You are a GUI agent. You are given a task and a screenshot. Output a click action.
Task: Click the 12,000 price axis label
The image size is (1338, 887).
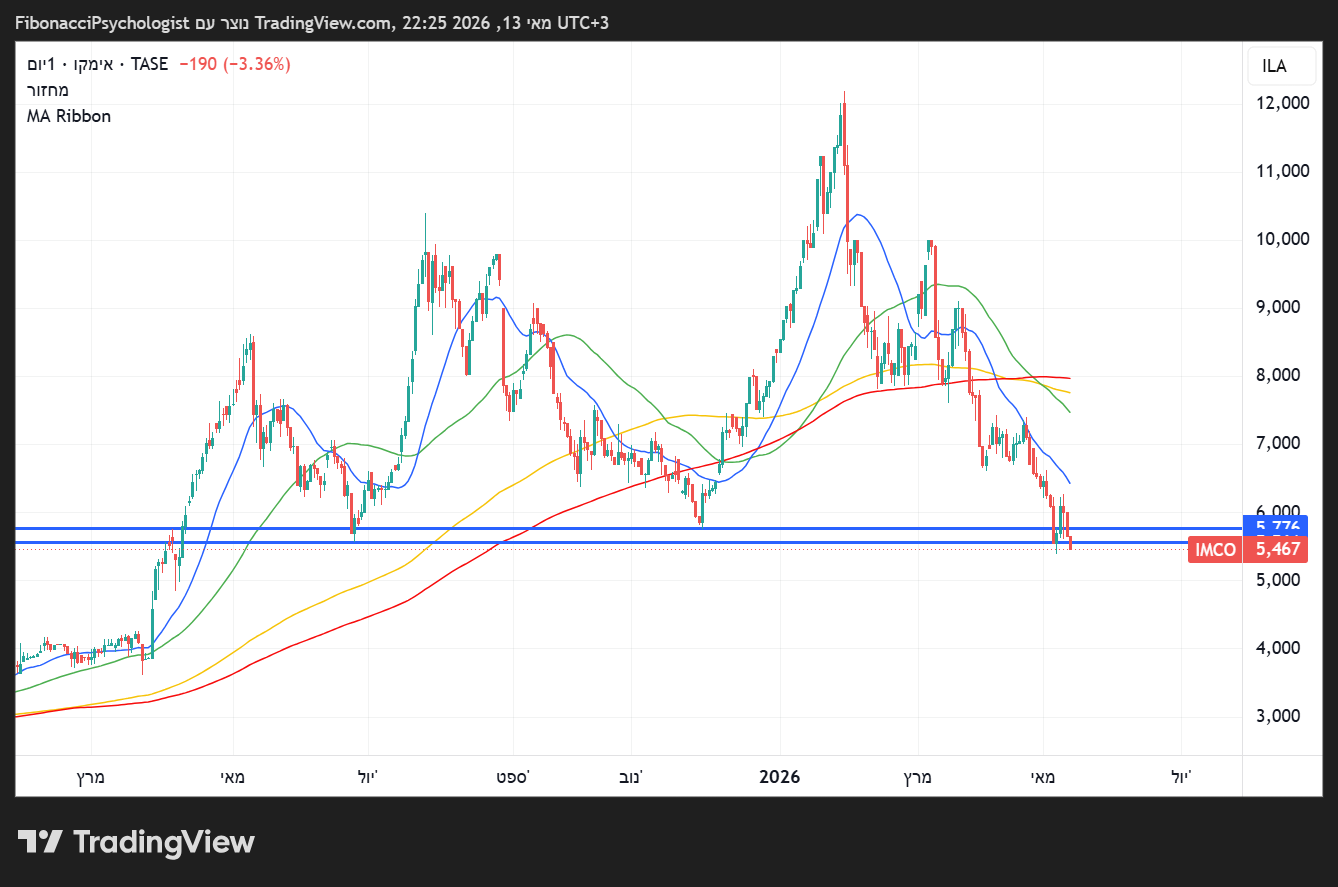tap(1281, 102)
